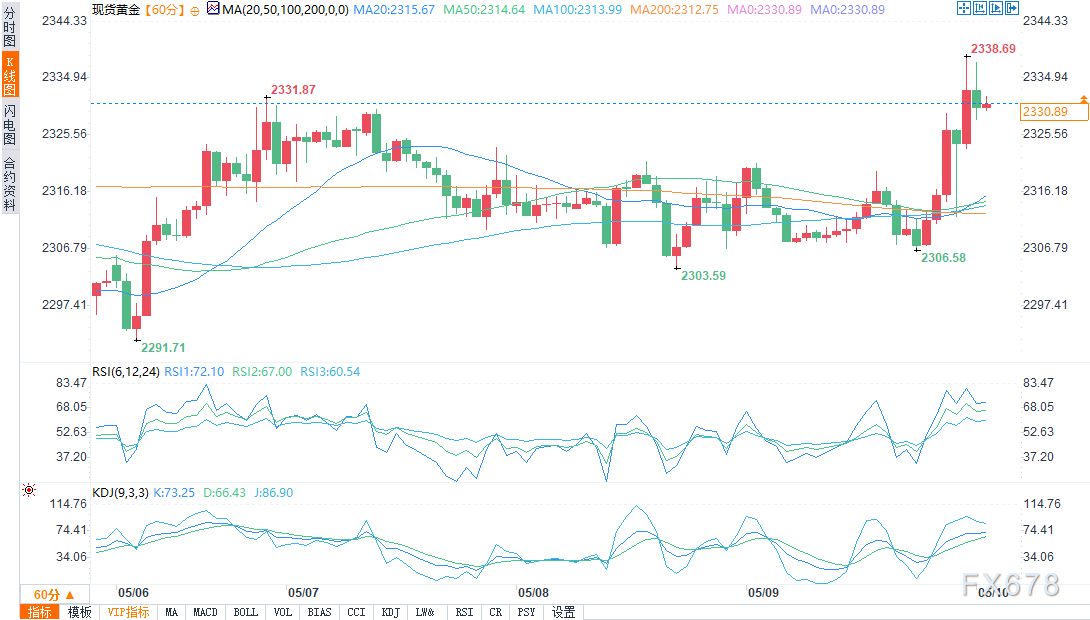Select the K线图 side tab
Image resolution: width=1090 pixels, height=620 pixels.
pyautogui.click(x=10, y=74)
